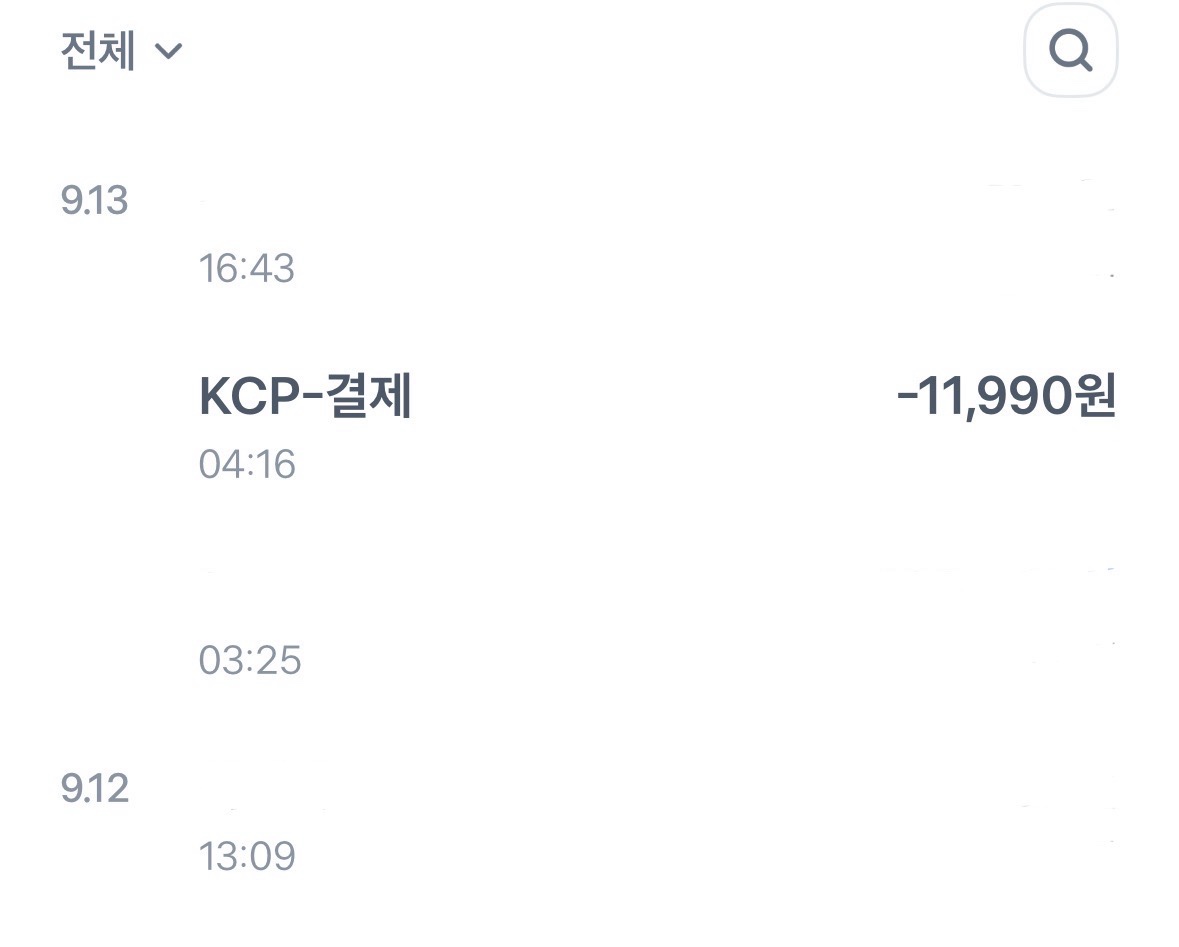Select the 03:25 timestamp
This screenshot has width=1179, height=947.
coord(250,661)
